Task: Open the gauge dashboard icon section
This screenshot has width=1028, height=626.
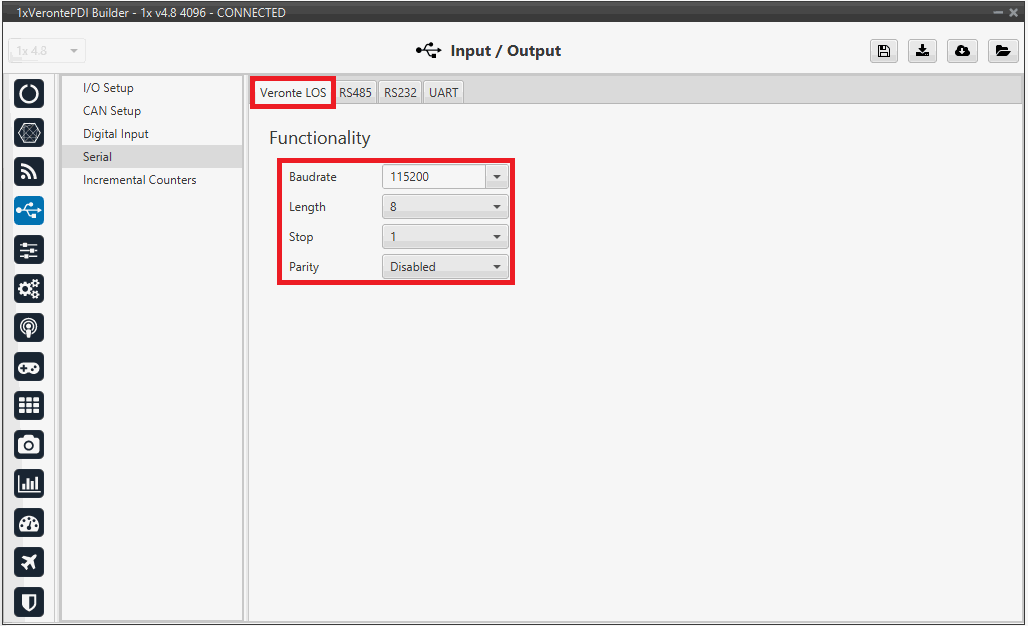Action: (x=29, y=523)
